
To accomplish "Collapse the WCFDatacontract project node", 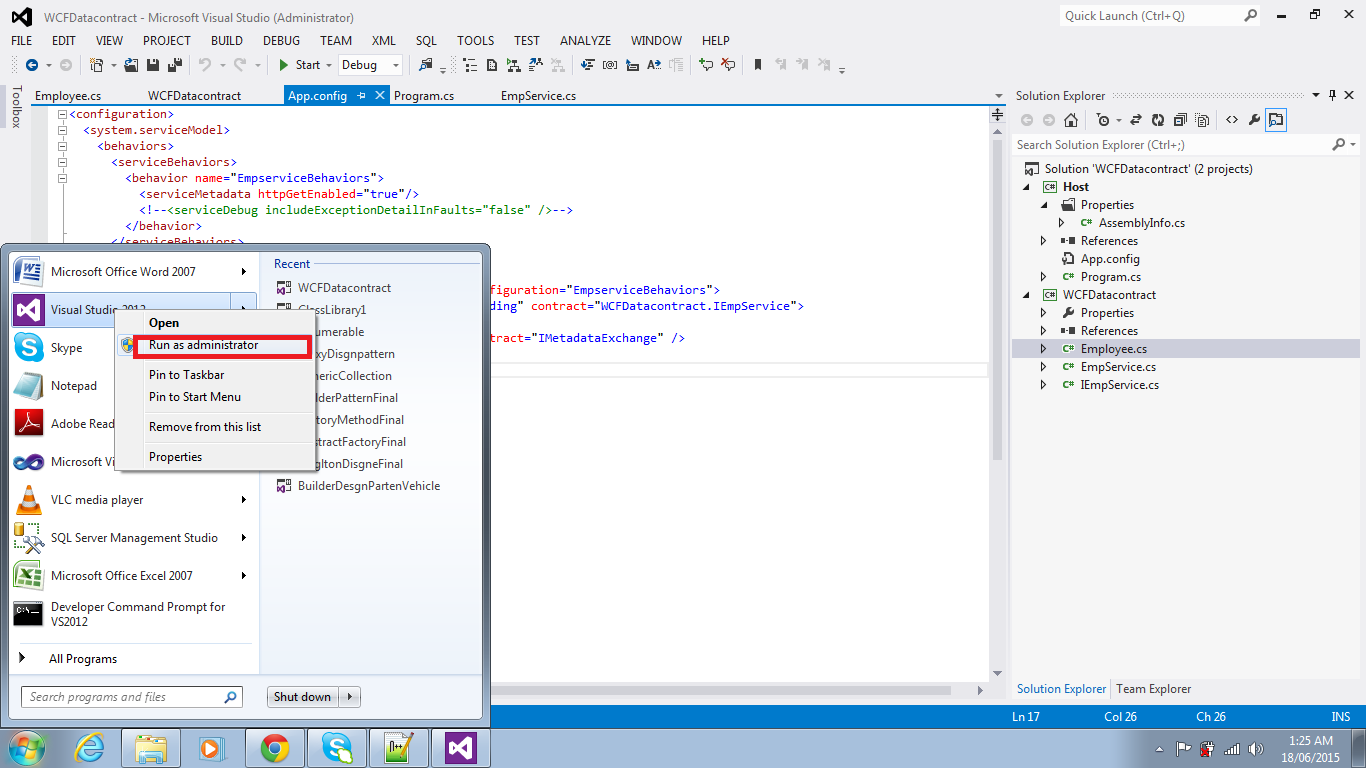I will 1026,295.
